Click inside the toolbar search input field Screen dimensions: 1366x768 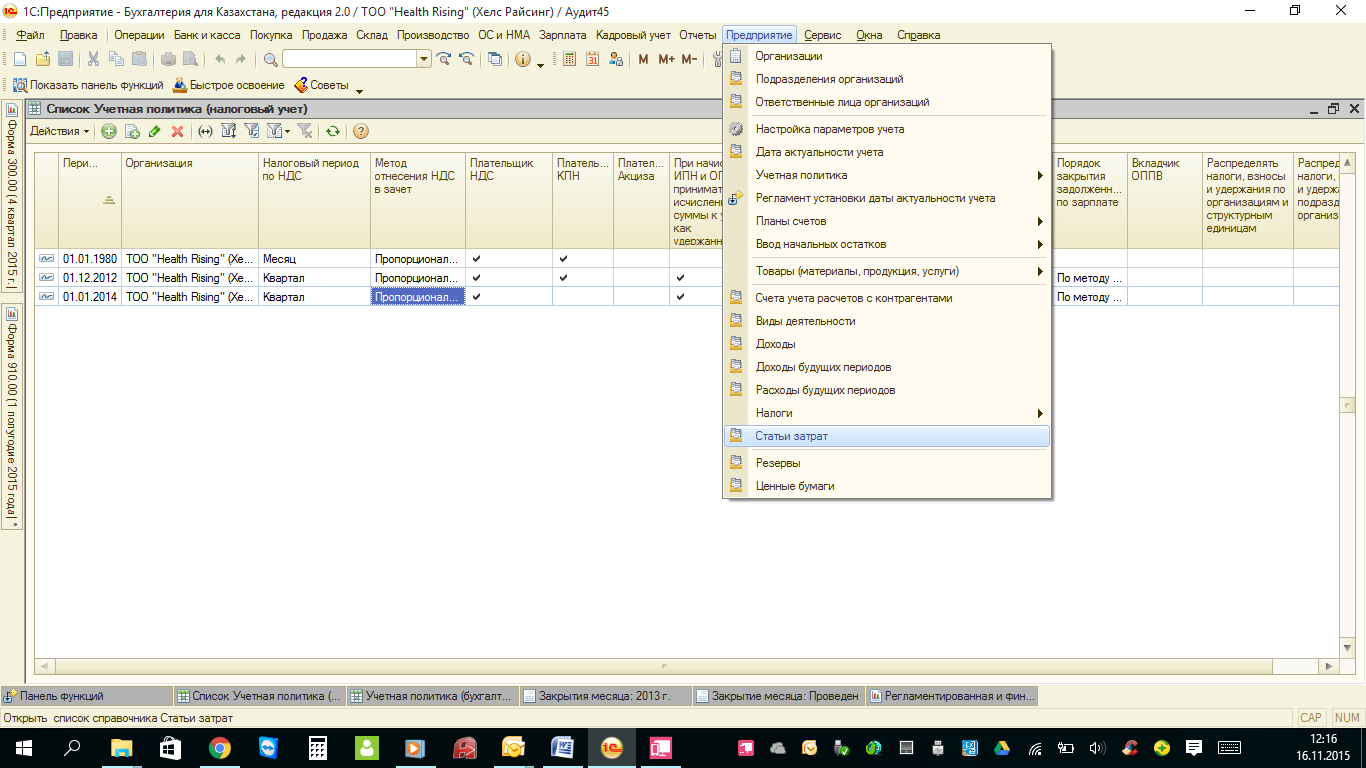pos(349,59)
